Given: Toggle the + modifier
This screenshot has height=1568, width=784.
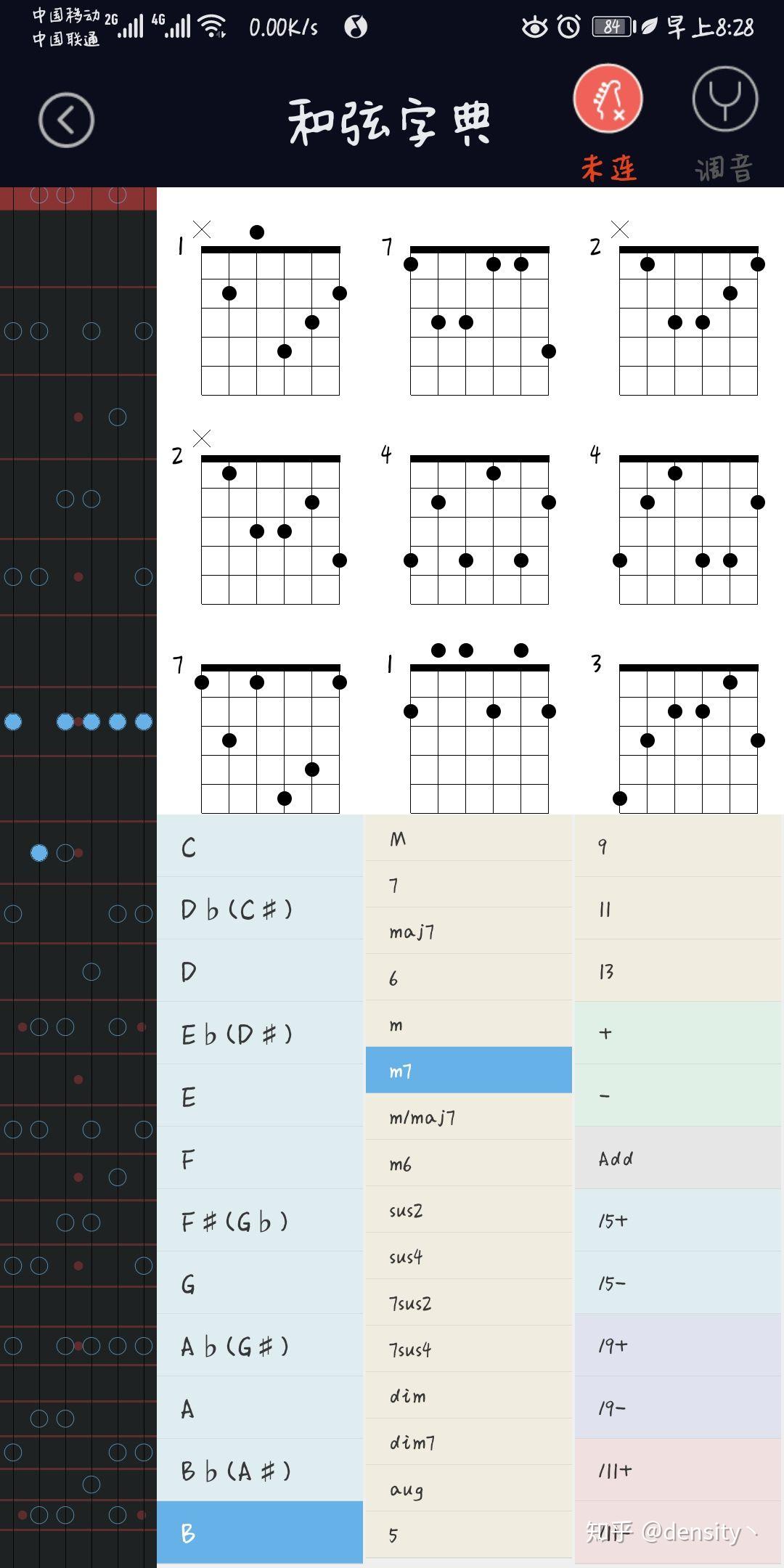Looking at the screenshot, I should pos(679,1034).
